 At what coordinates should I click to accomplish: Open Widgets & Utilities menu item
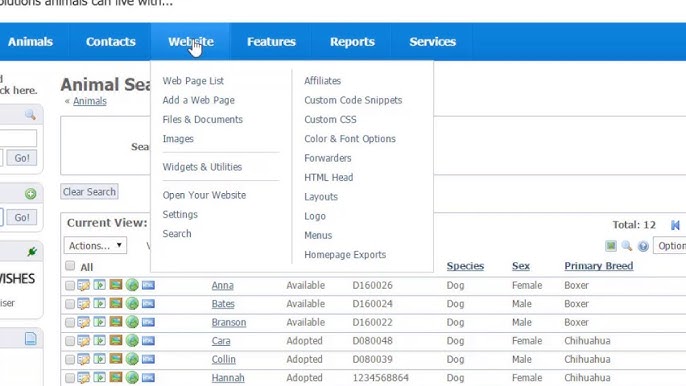[x=202, y=167]
